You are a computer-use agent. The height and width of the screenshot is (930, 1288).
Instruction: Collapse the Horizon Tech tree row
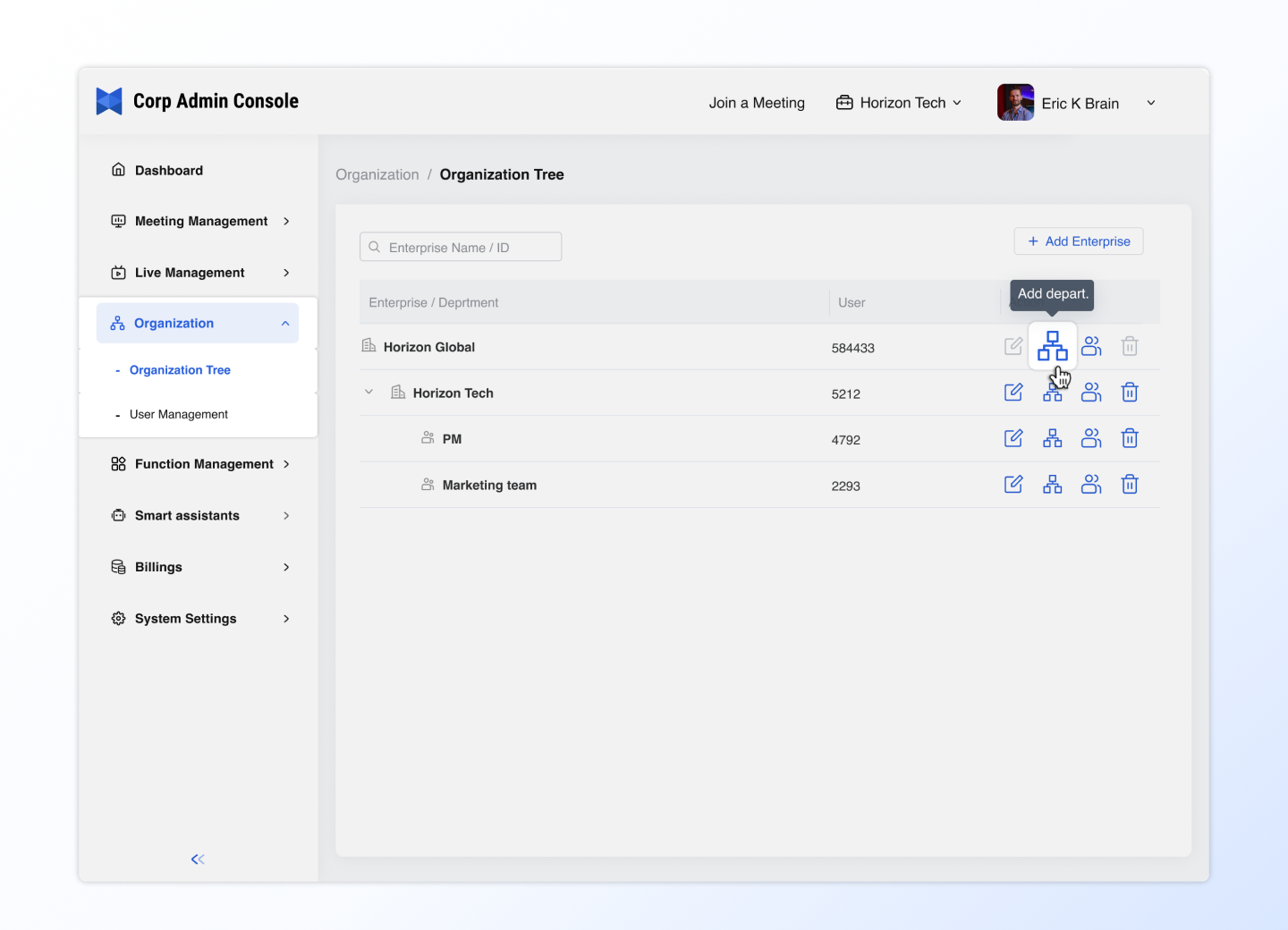coord(369,393)
